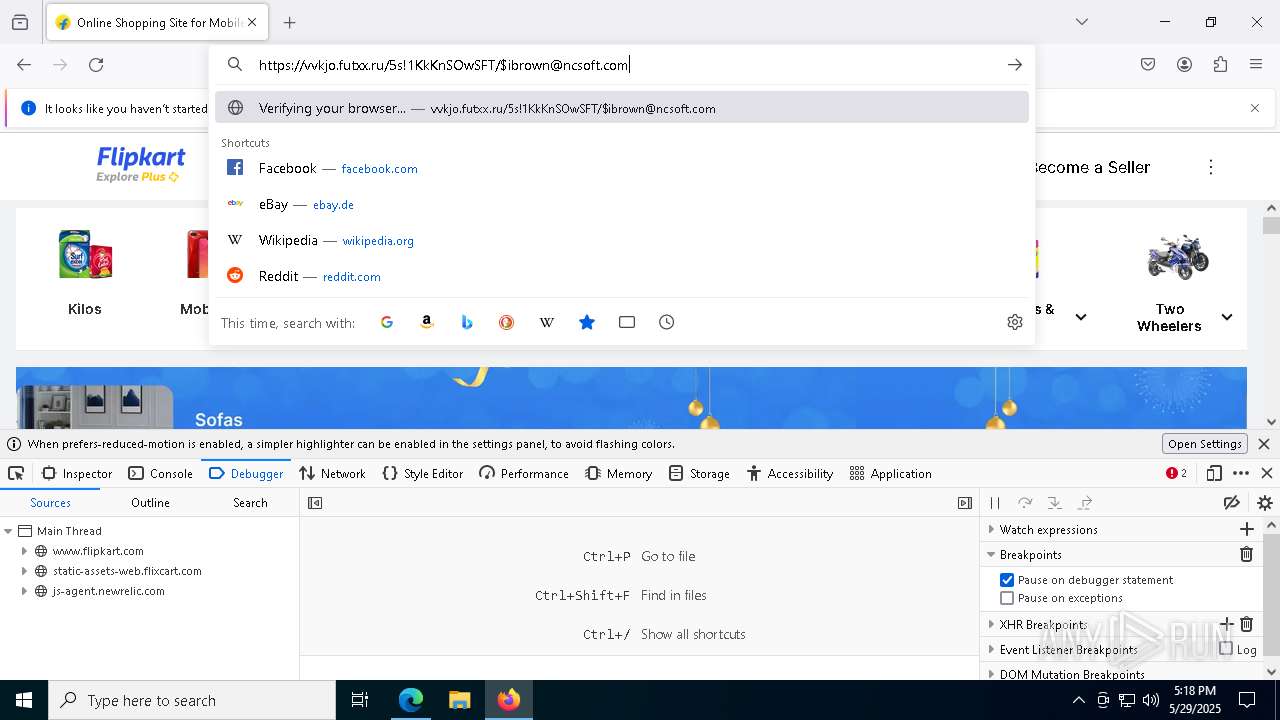Switch to the Performance tab
1280x720 pixels.
tap(524, 474)
